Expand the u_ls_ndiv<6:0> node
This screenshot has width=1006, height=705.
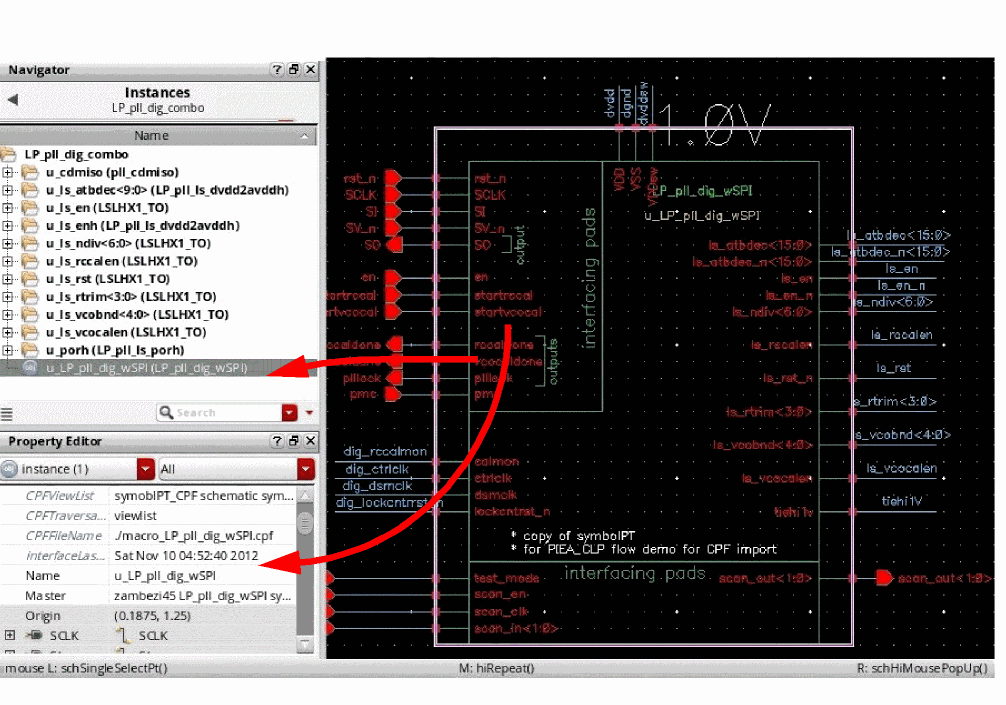7,243
